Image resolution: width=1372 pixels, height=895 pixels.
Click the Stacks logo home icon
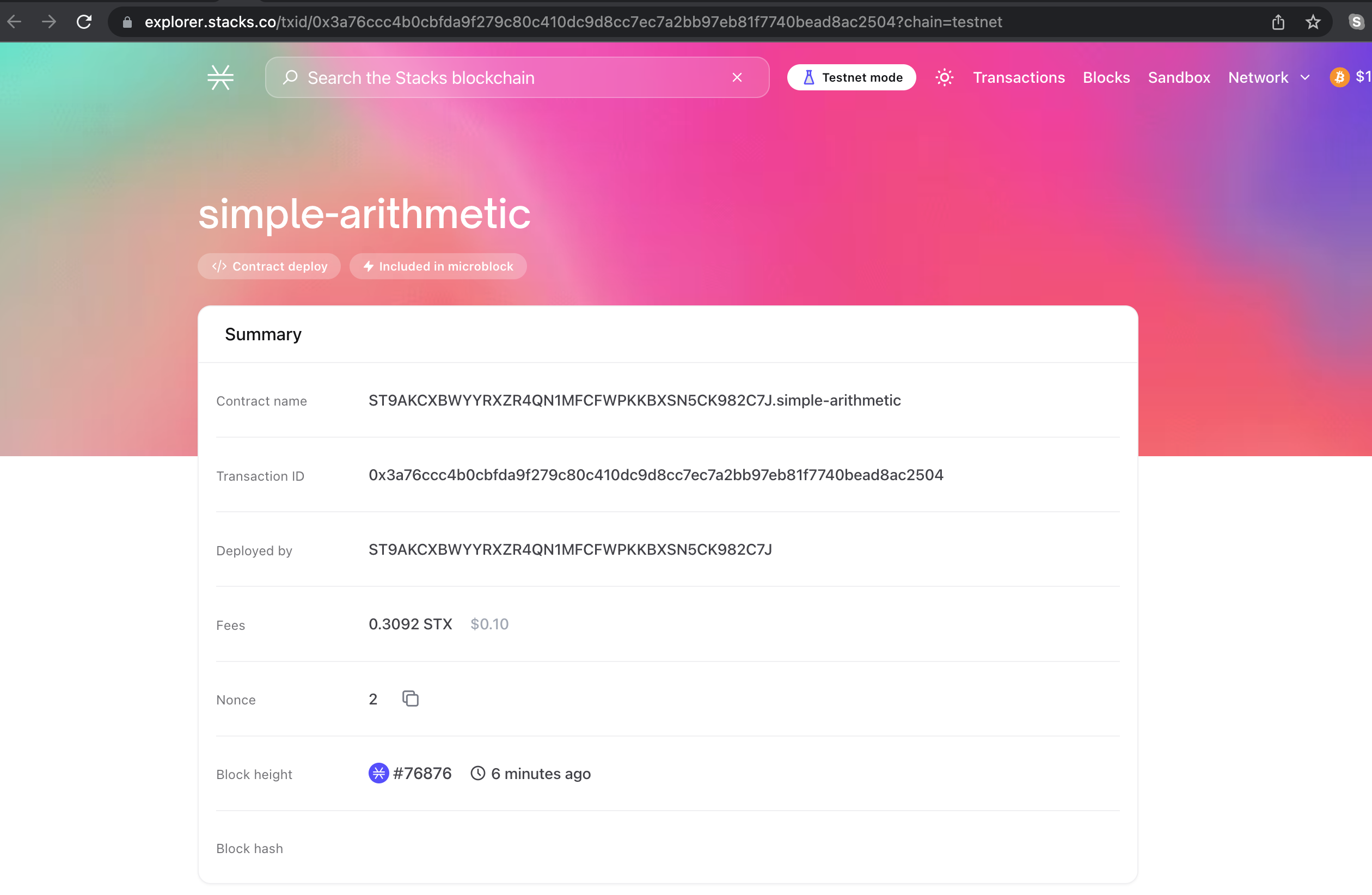[x=220, y=77]
